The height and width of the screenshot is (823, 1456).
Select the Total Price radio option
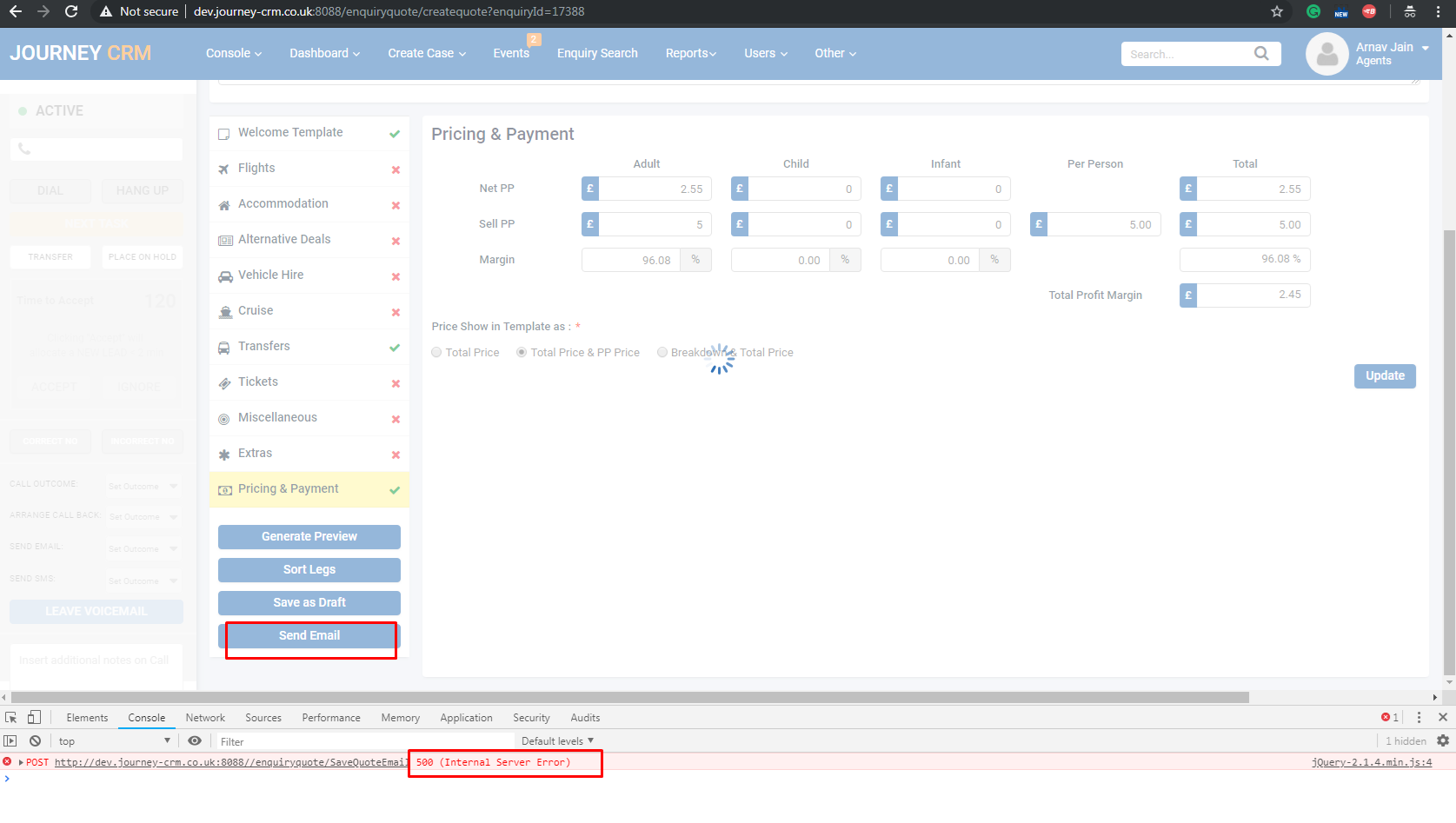click(x=436, y=353)
